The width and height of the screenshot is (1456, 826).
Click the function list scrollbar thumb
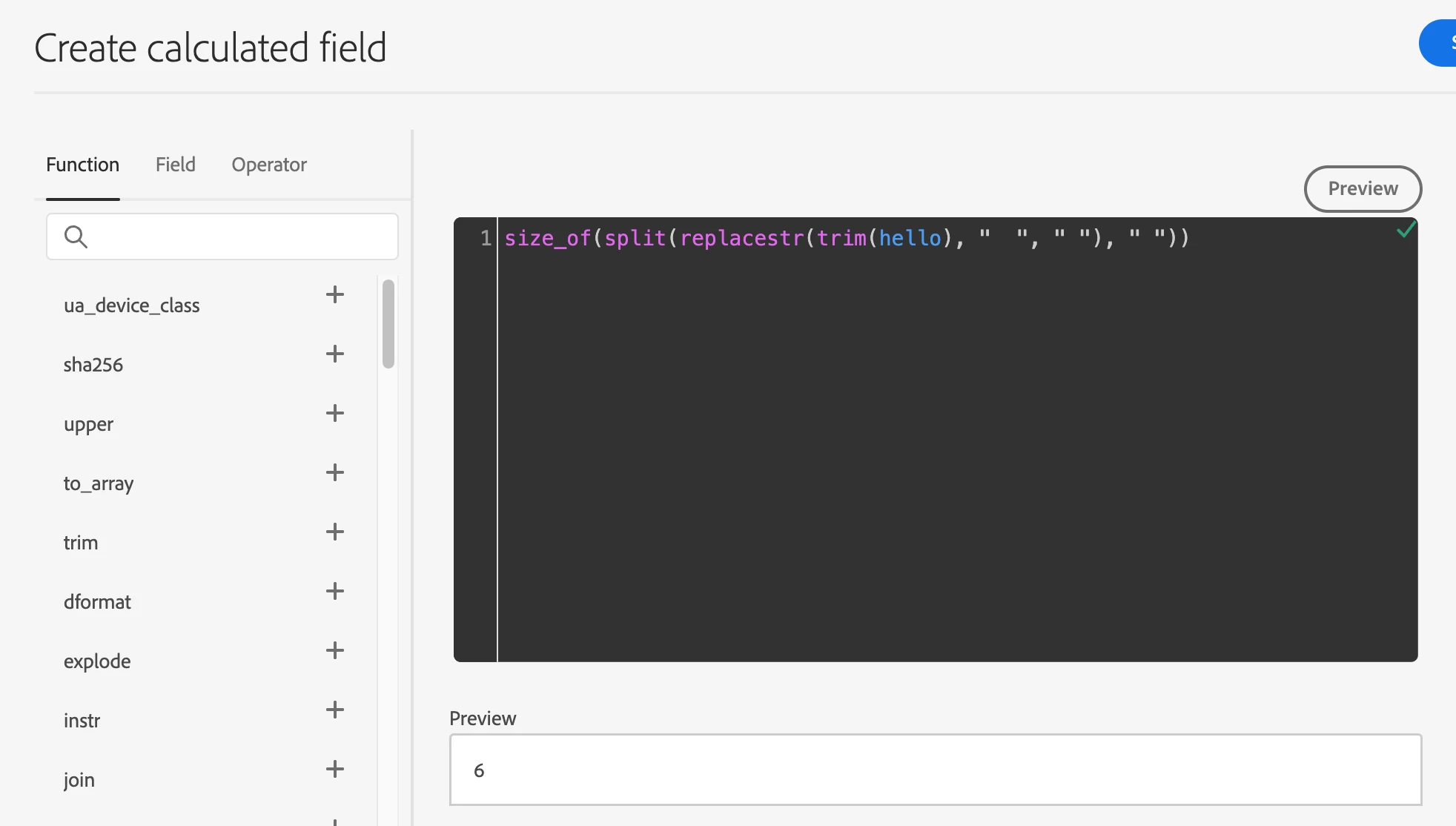coord(388,323)
